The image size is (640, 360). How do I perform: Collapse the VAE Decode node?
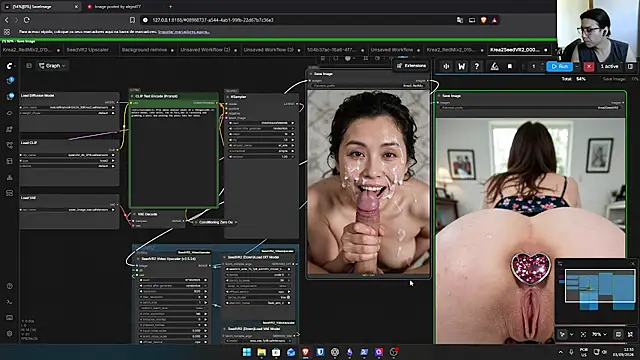pos(134,214)
